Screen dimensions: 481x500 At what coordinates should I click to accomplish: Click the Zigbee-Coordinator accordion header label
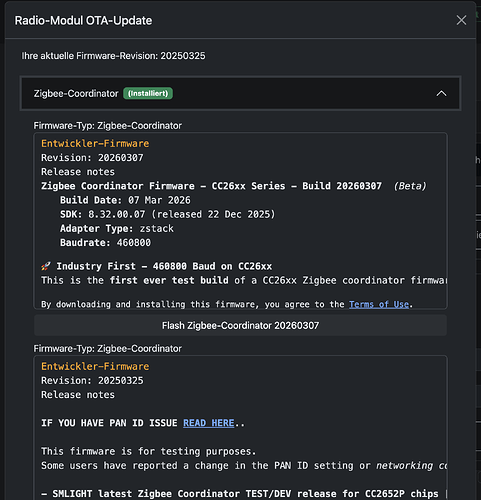point(76,94)
